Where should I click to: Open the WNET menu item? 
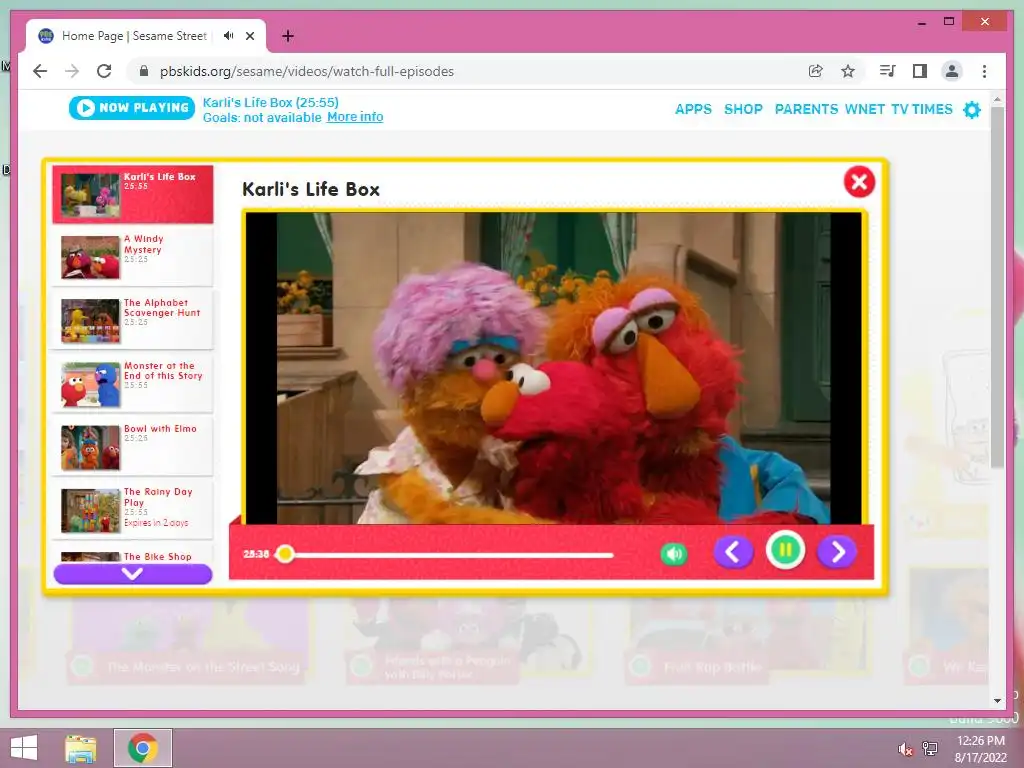(865, 109)
